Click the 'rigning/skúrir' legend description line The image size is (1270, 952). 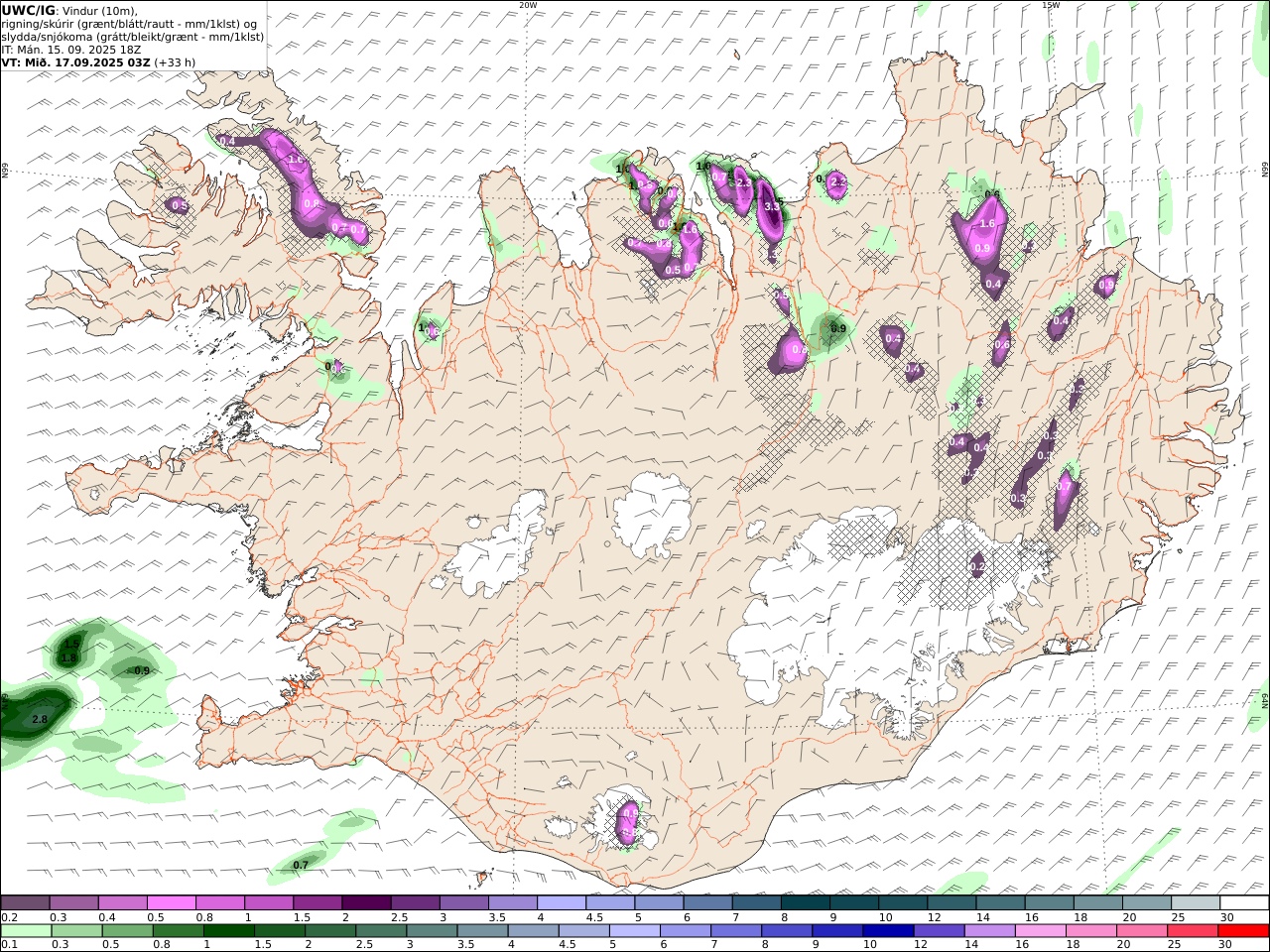tap(129, 24)
